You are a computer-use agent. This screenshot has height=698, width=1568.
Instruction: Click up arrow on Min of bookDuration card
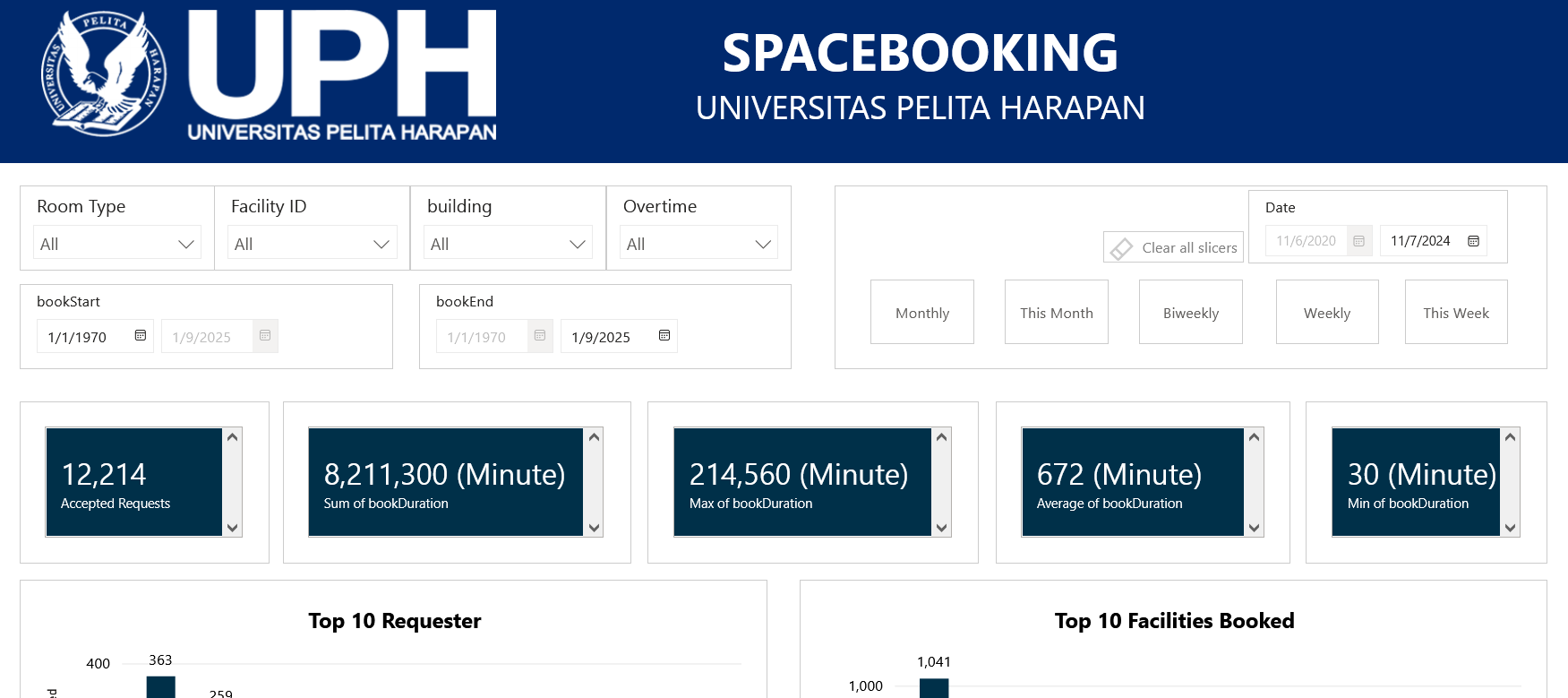click(x=1511, y=437)
